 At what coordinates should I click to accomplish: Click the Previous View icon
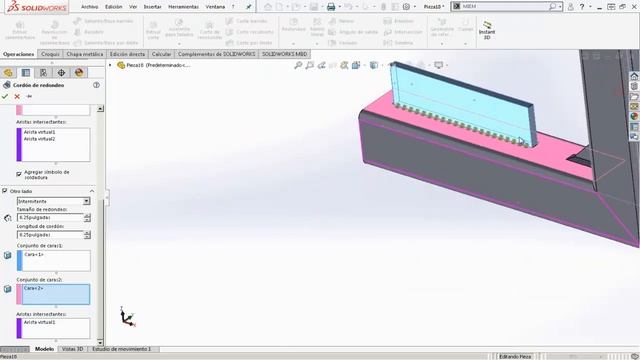click(322, 65)
